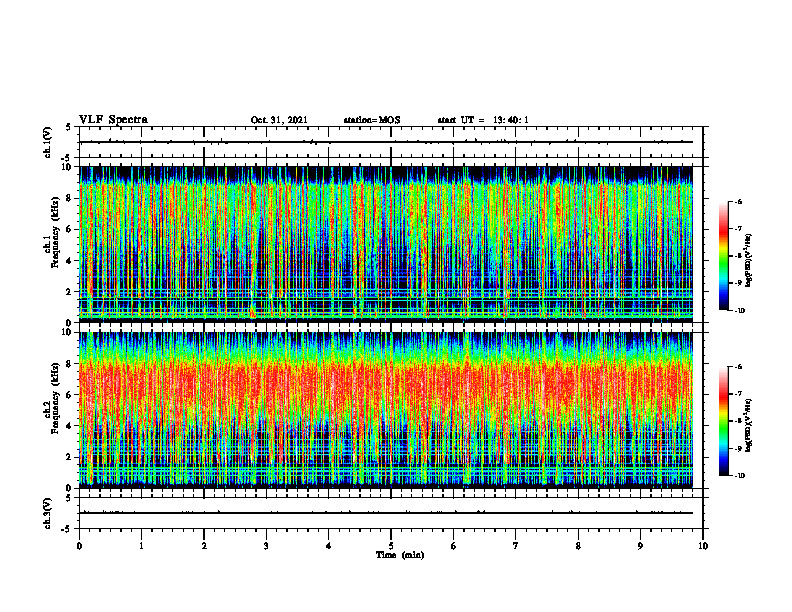Click the "start UT = 13:40: 1" text

click(x=483, y=120)
